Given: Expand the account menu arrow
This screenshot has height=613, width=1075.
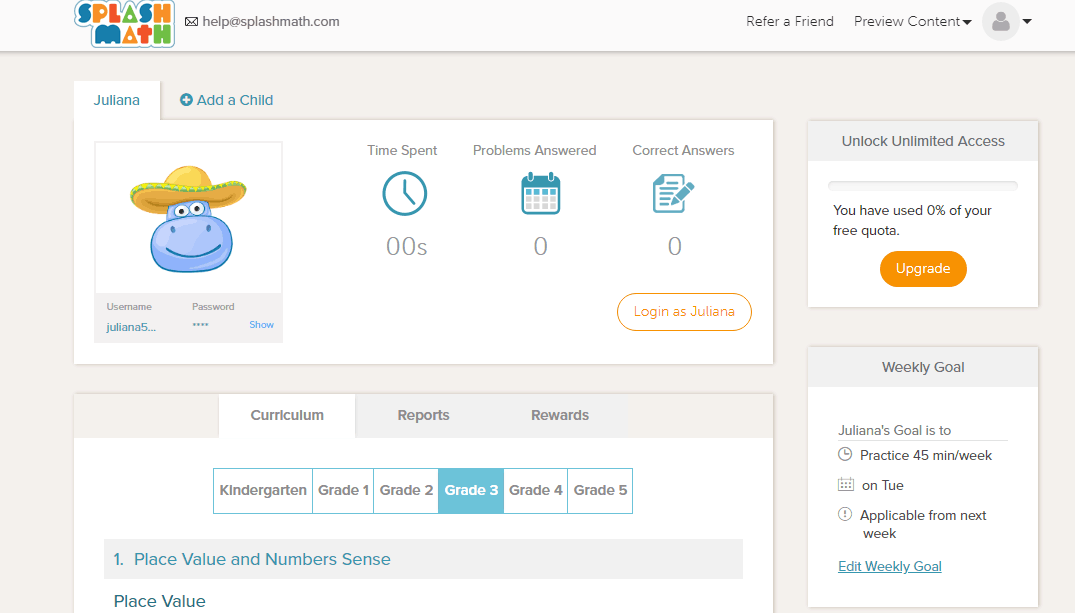Looking at the screenshot, I should [x=1027, y=22].
